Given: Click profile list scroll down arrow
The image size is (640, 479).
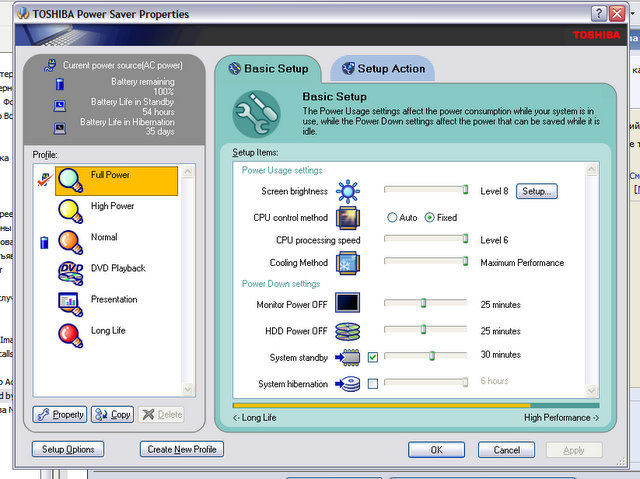Looking at the screenshot, I should pyautogui.click(x=188, y=389).
